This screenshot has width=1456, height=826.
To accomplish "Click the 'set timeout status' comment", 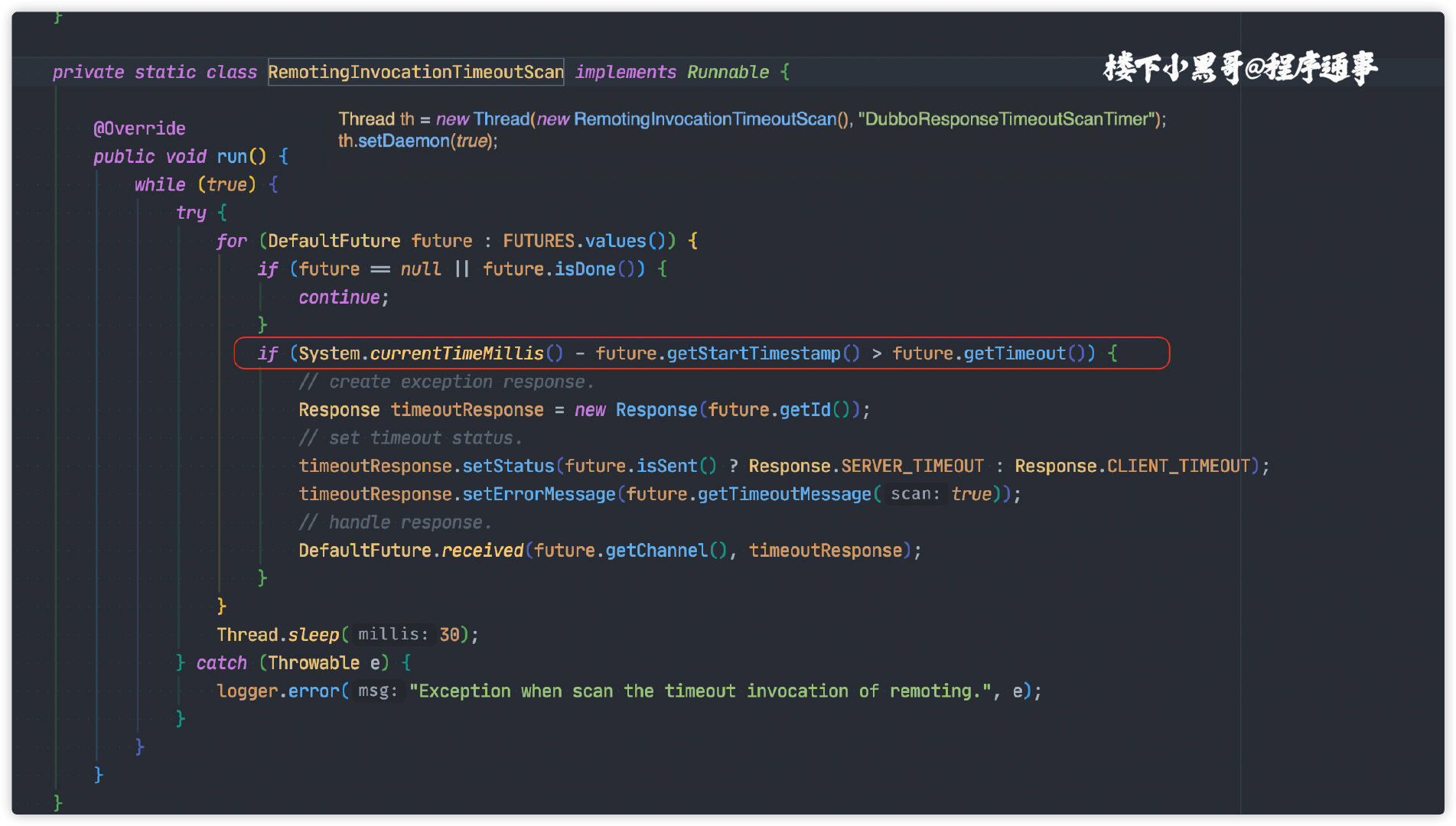I will (x=410, y=438).
